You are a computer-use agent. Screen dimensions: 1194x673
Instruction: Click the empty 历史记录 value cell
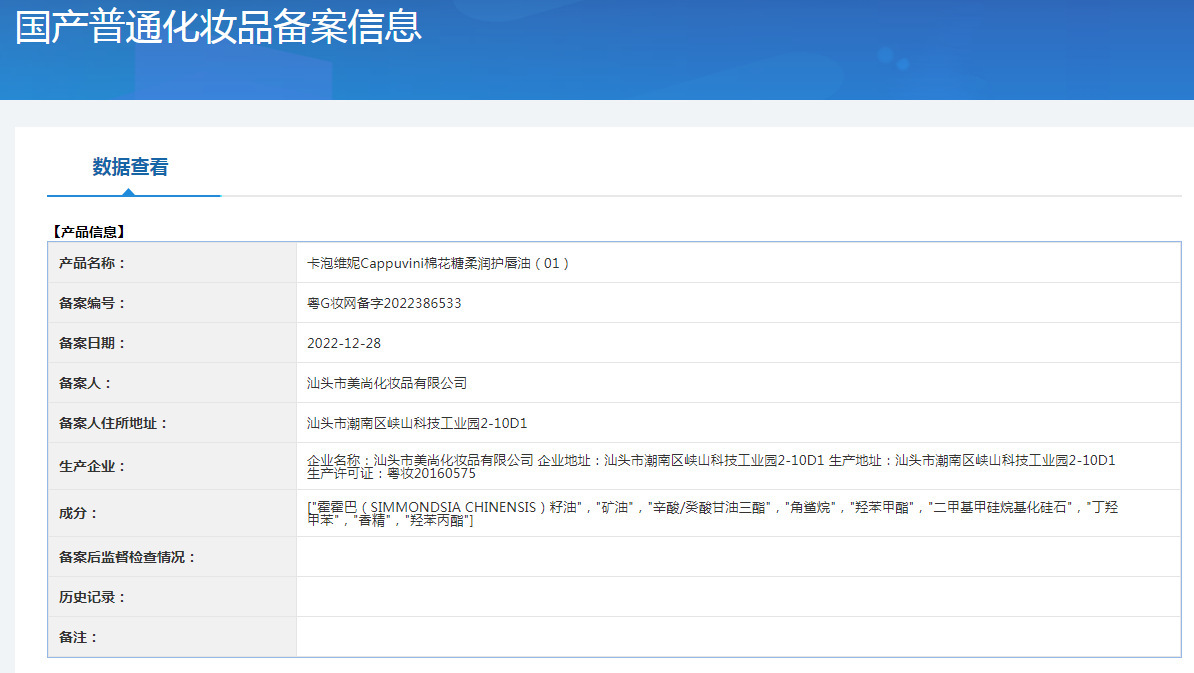tap(738, 597)
